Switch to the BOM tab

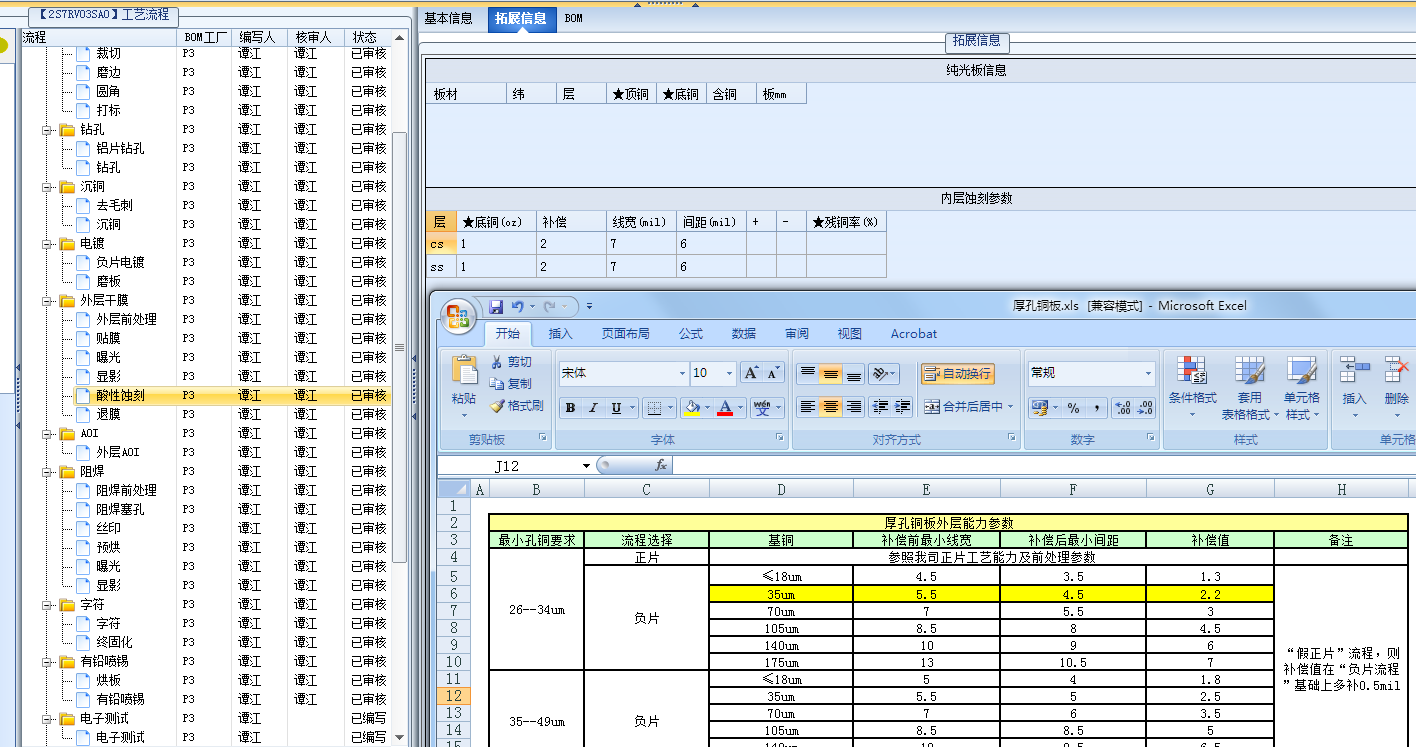coord(574,18)
